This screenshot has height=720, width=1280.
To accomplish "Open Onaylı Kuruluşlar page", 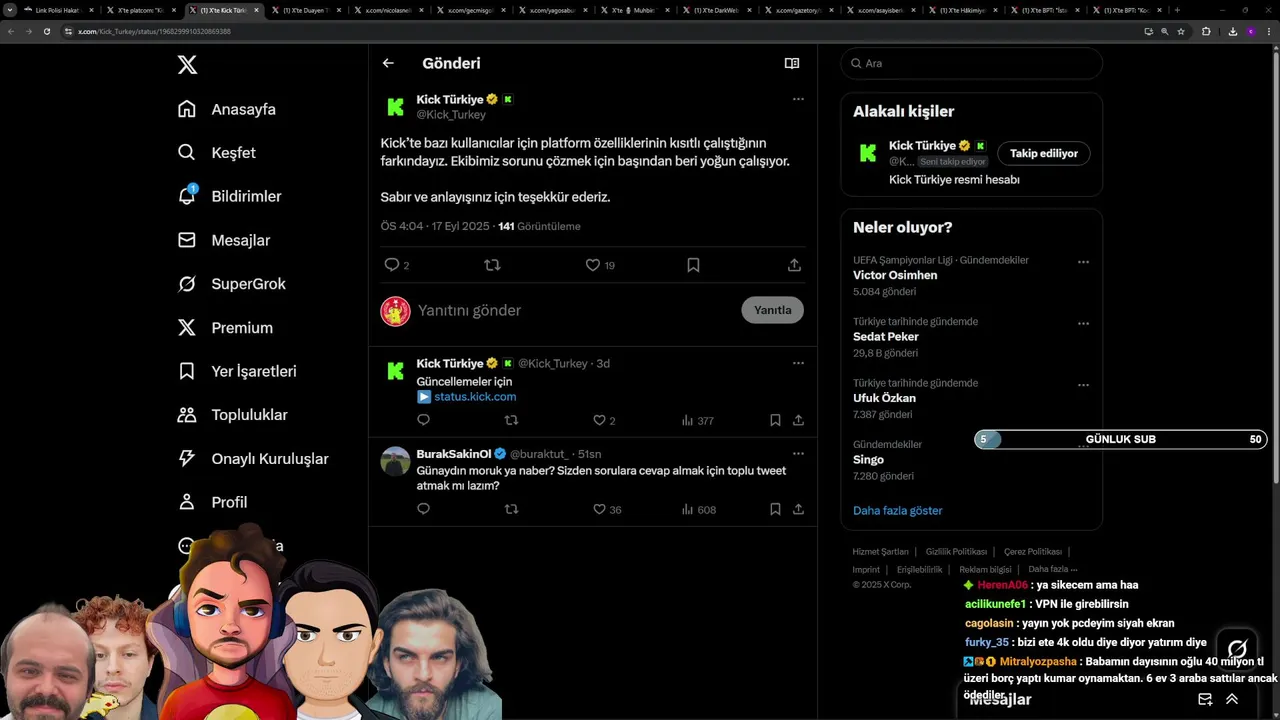I will point(253,458).
